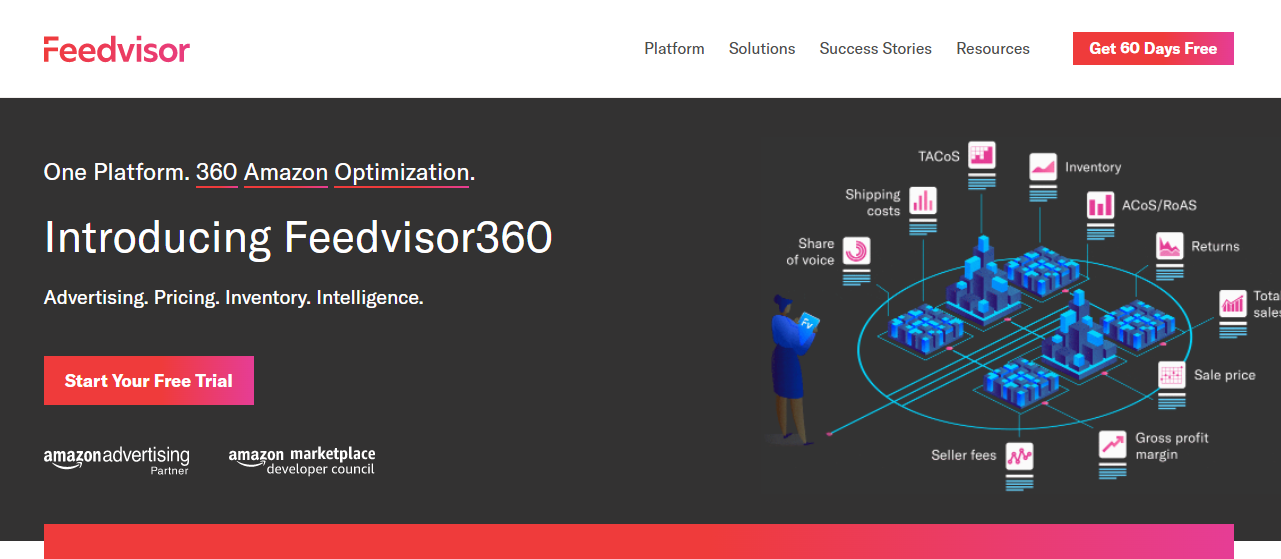Click the 'Seller fees' label

click(x=964, y=455)
